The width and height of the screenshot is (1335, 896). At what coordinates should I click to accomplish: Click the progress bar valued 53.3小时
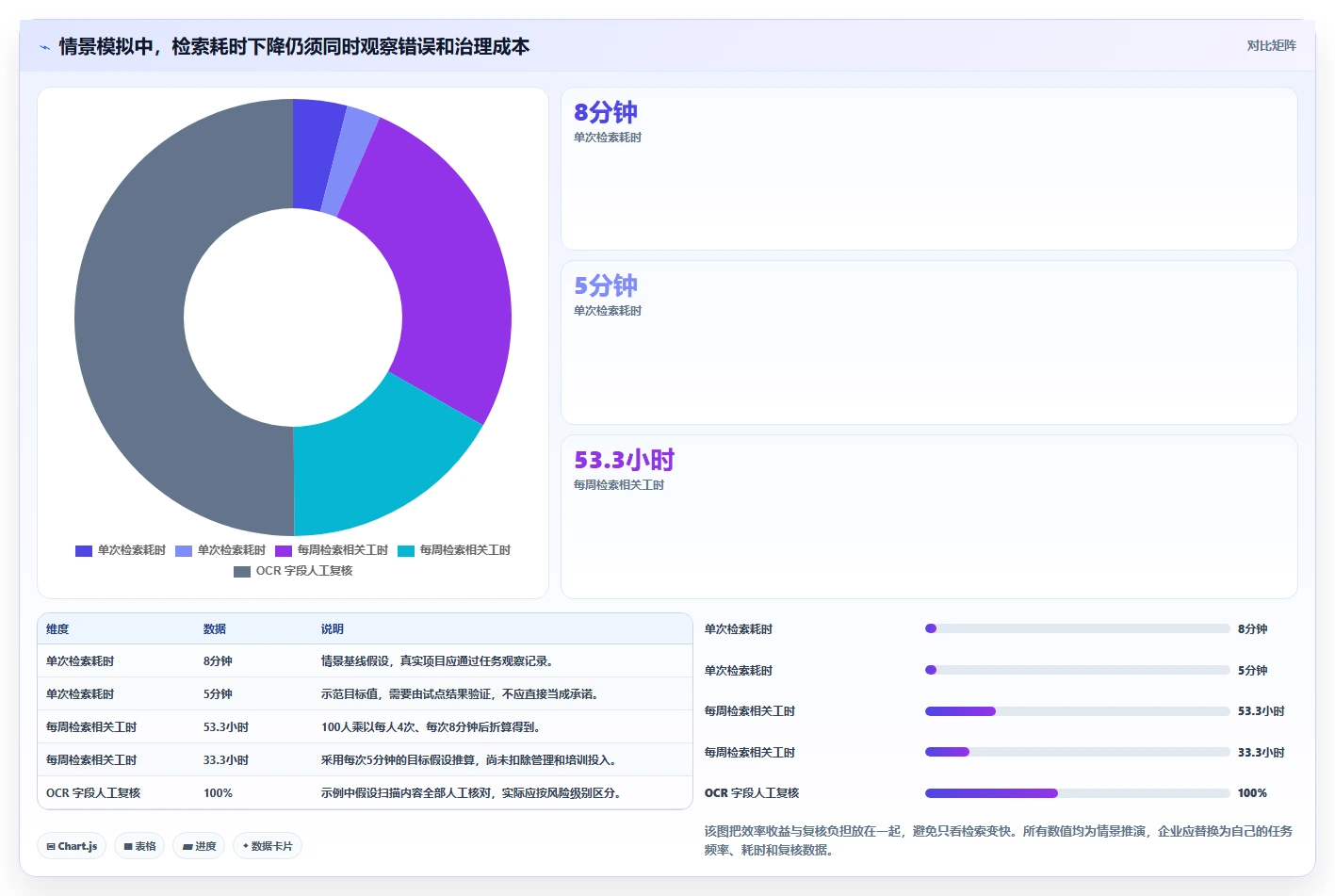(1078, 711)
